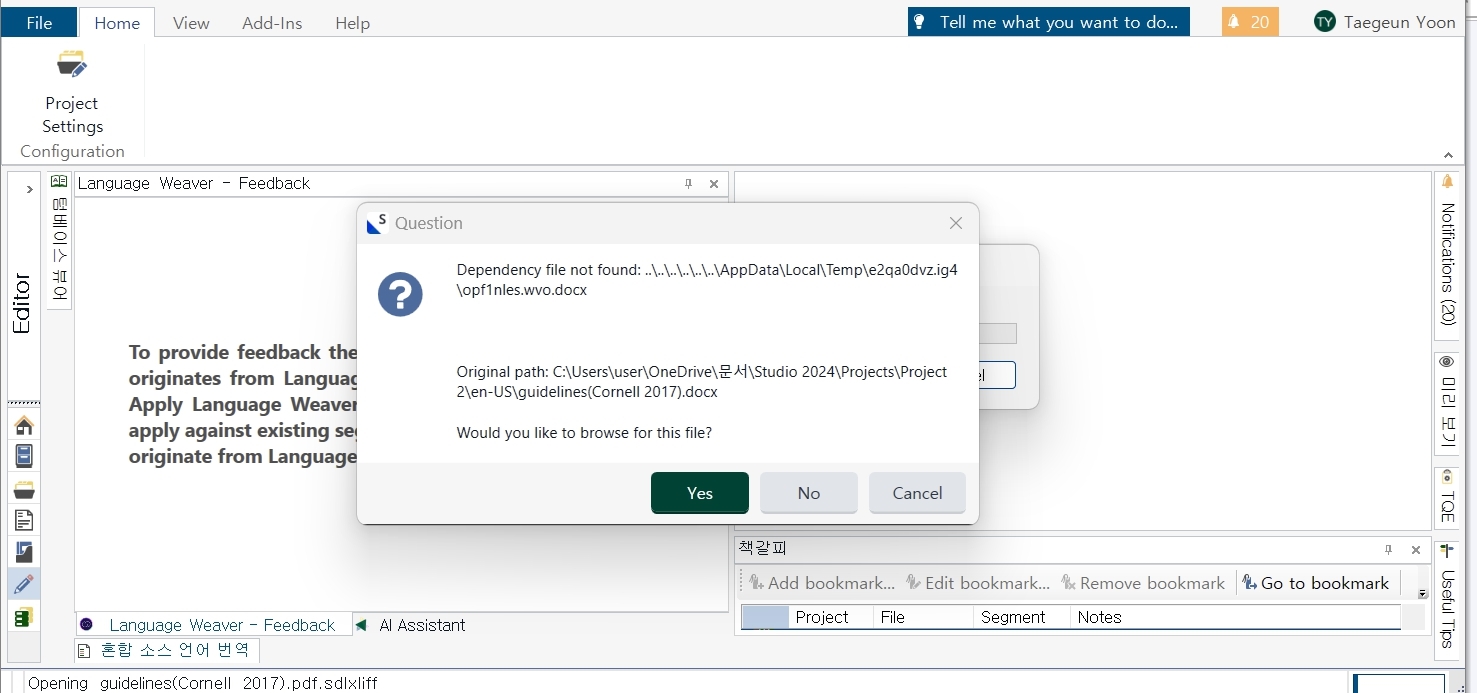The image size is (1477, 693).
Task: Open the Files view folder icon
Action: point(24,489)
